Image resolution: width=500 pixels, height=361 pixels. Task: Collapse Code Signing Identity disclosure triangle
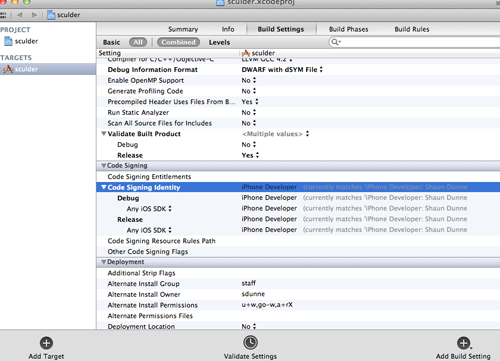click(104, 187)
